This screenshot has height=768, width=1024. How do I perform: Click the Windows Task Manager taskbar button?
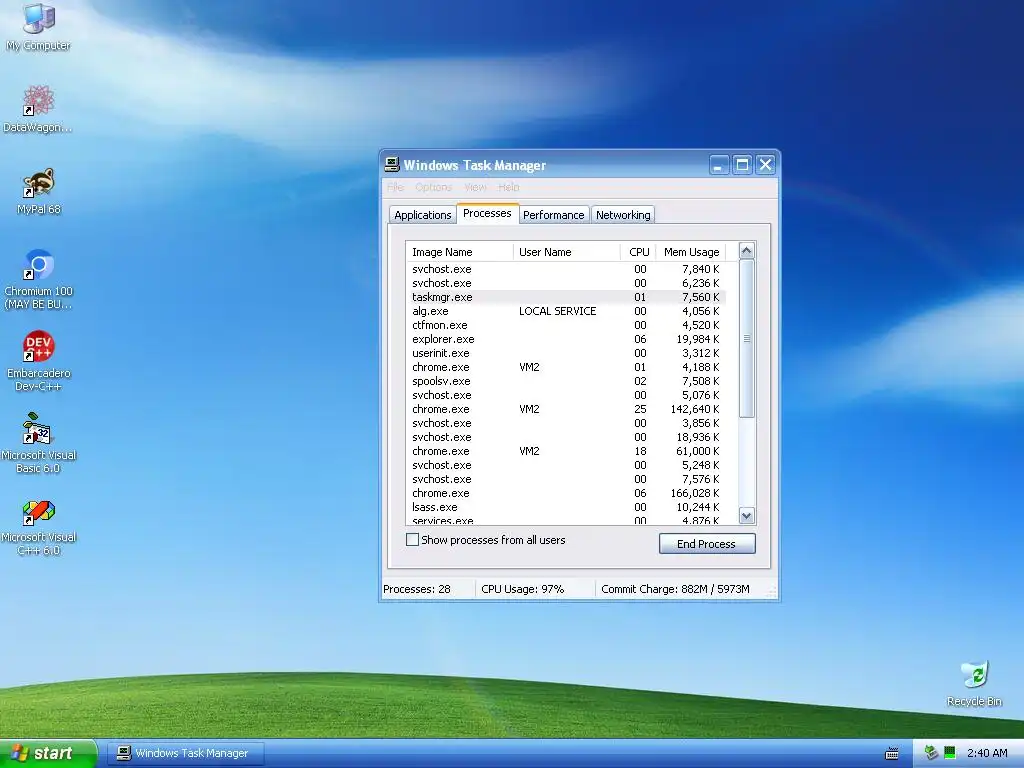pyautogui.click(x=186, y=753)
